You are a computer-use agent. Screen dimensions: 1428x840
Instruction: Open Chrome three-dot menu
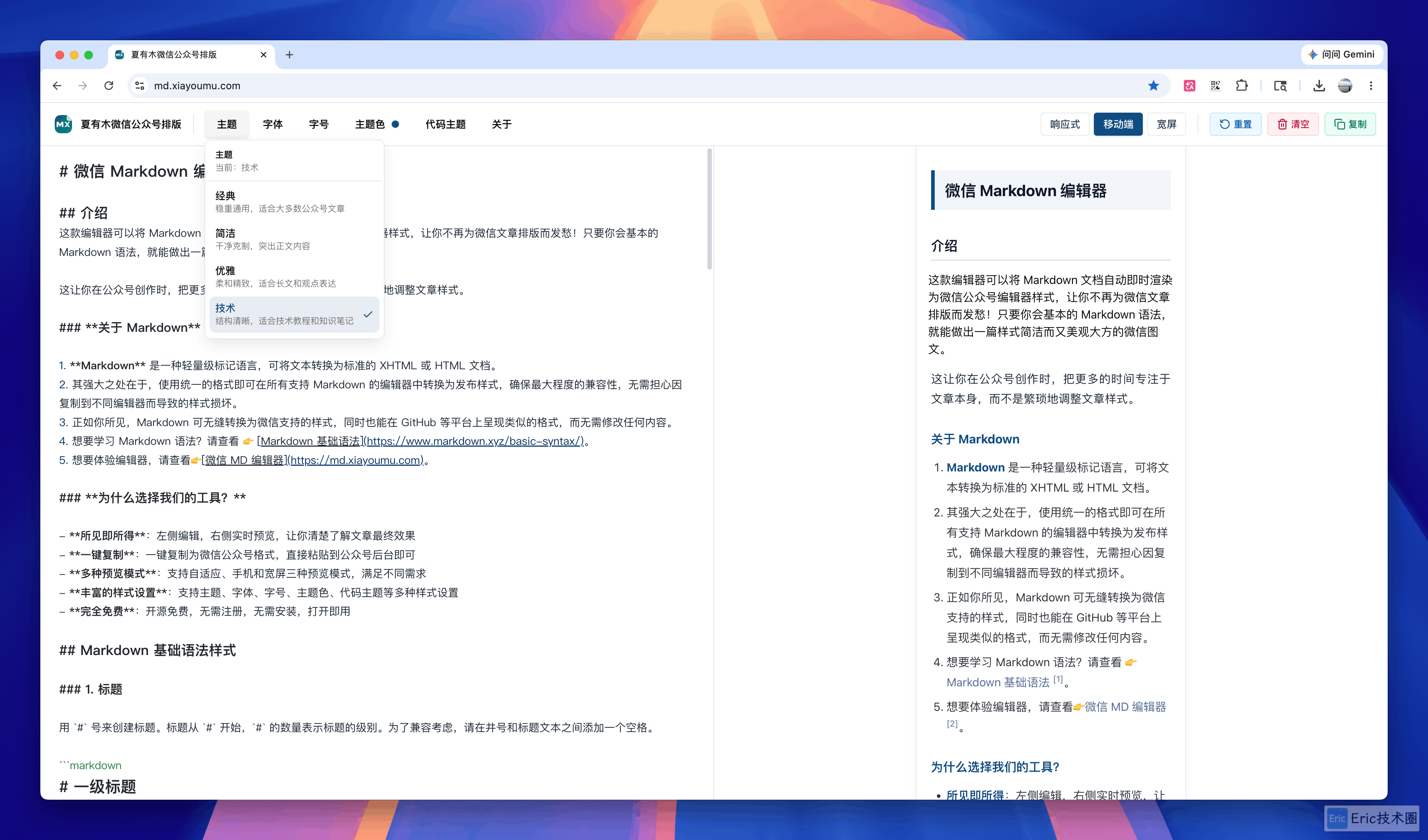click(x=1371, y=86)
